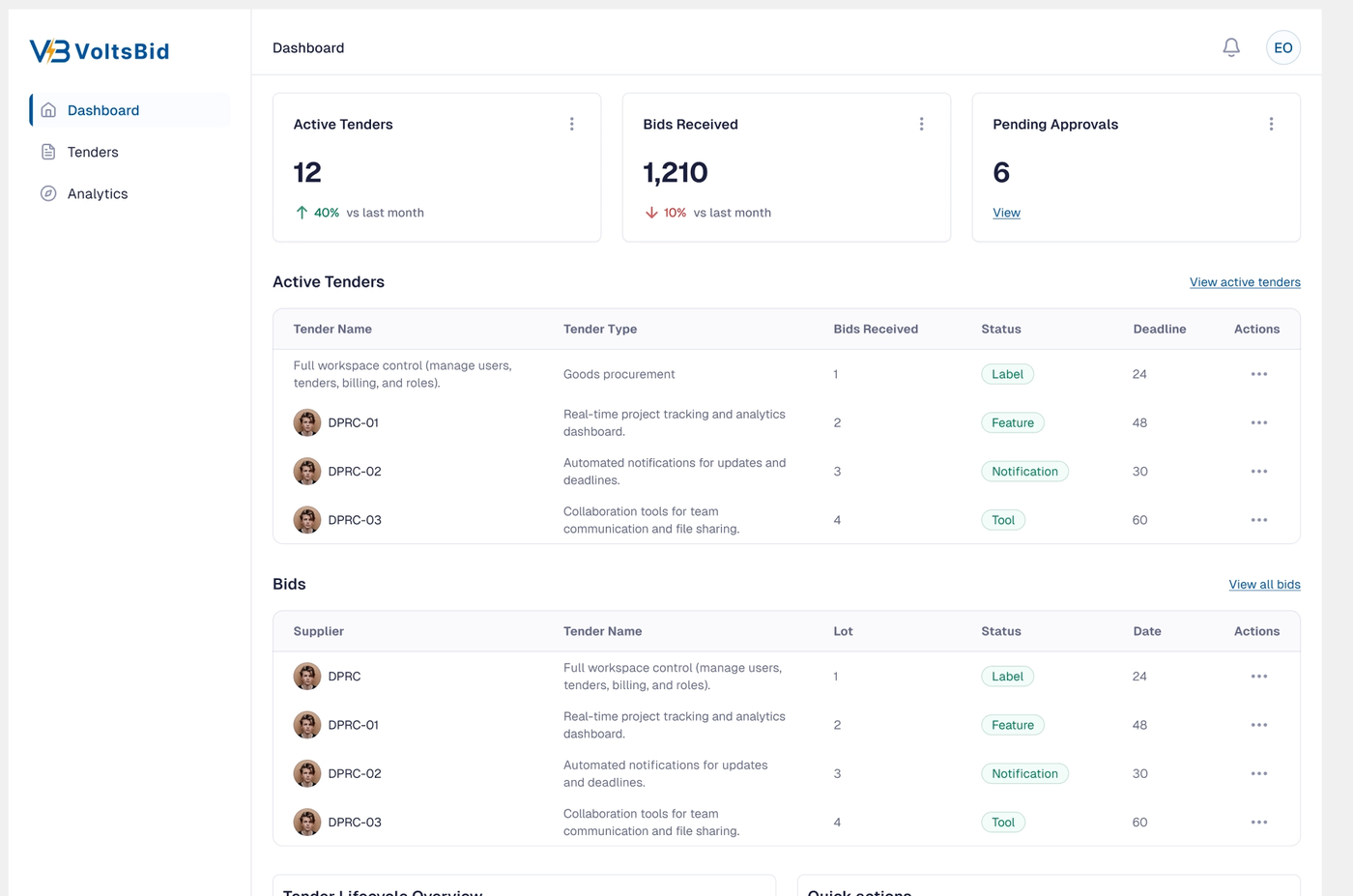1353x896 pixels.
Task: Open Analytics in the sidebar
Action: (130, 193)
